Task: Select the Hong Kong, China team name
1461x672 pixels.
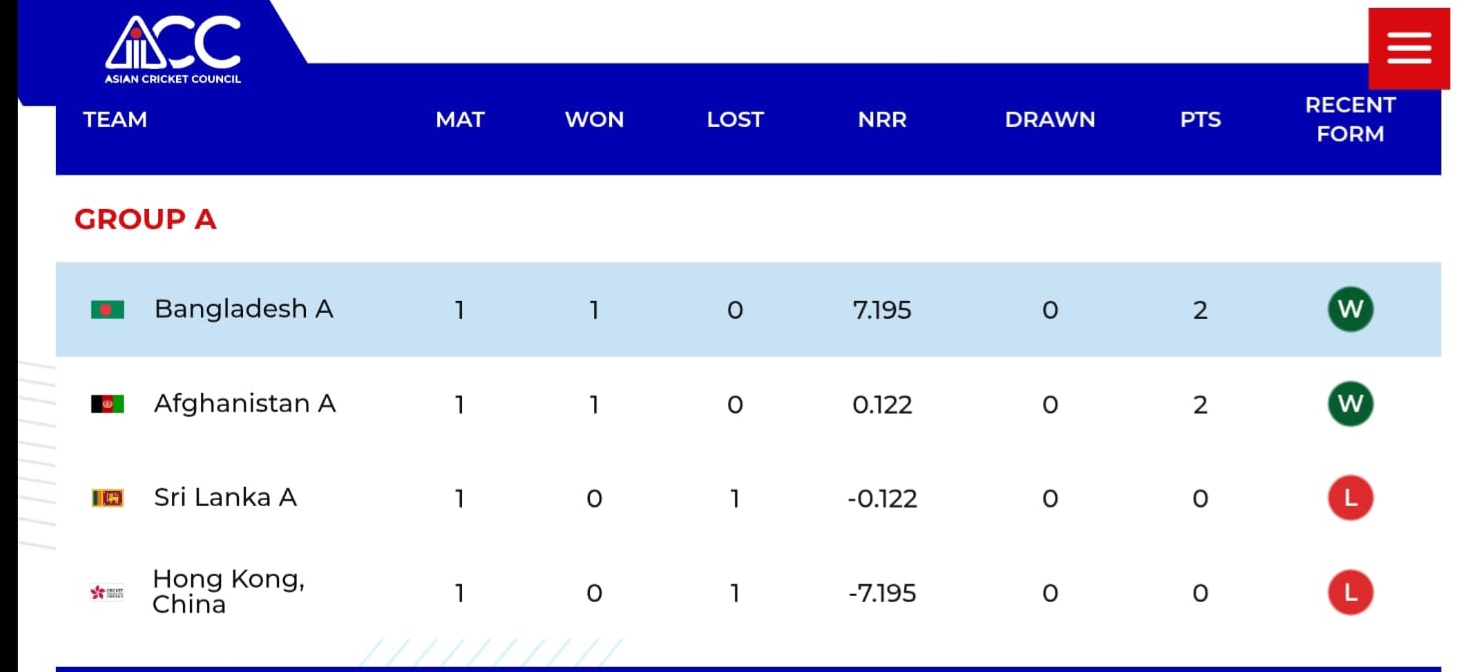Action: (228, 592)
